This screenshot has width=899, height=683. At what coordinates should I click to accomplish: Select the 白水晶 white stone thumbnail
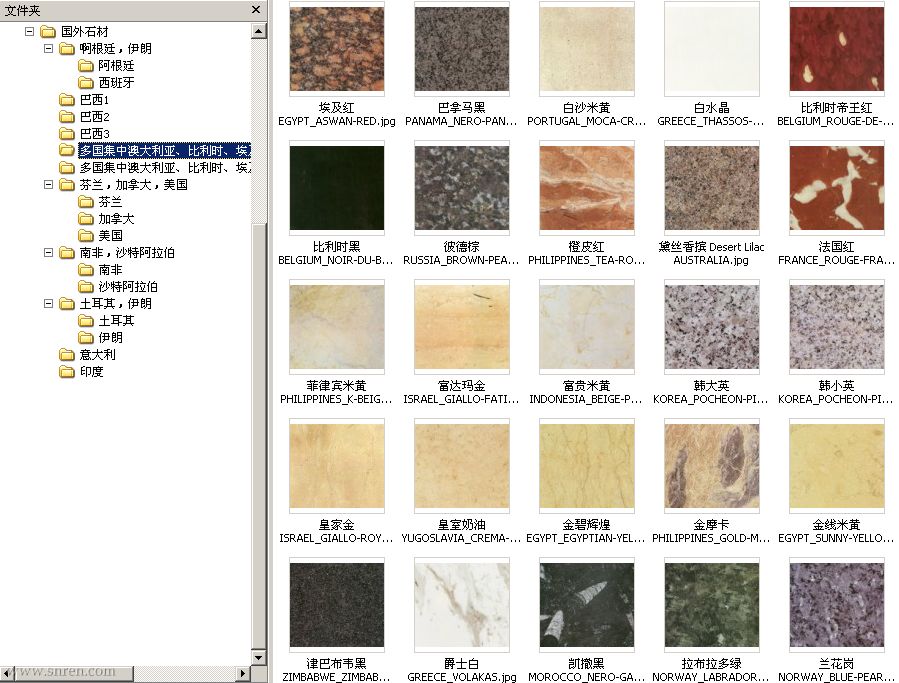712,49
